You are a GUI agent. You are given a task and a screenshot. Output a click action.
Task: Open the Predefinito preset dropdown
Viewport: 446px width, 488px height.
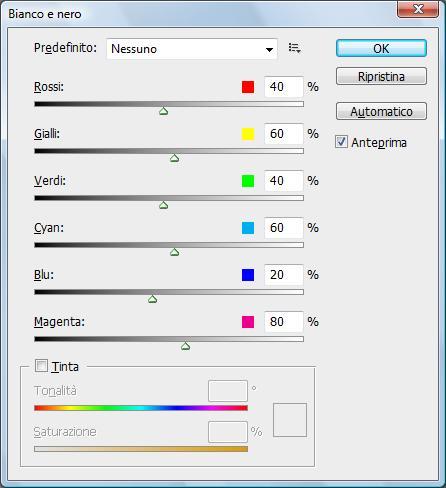coord(192,49)
